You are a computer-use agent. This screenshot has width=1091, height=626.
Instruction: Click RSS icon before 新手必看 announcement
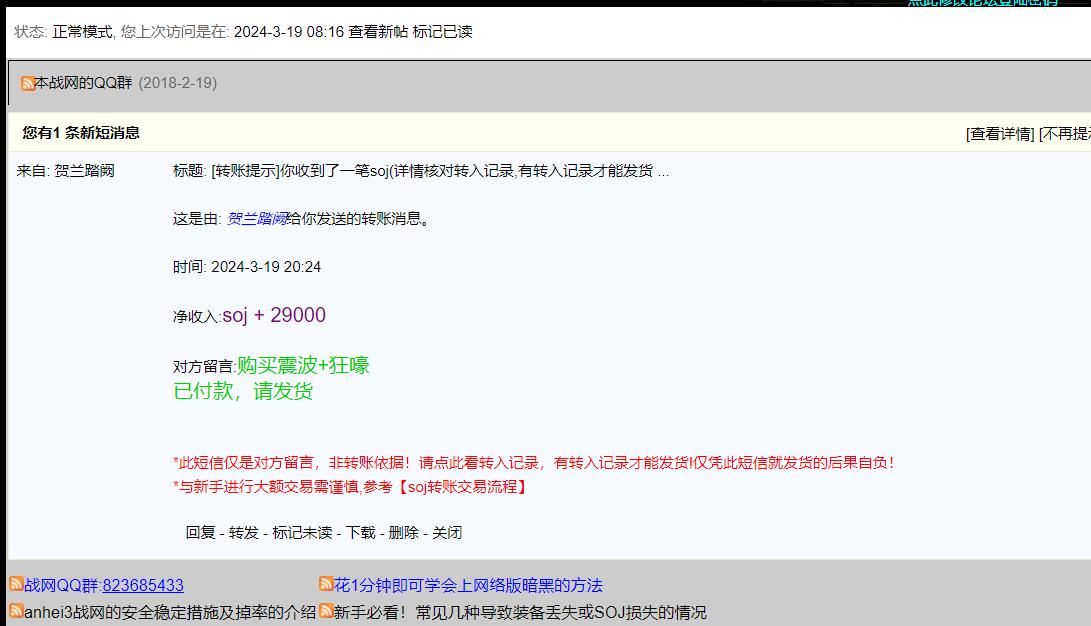click(326, 611)
